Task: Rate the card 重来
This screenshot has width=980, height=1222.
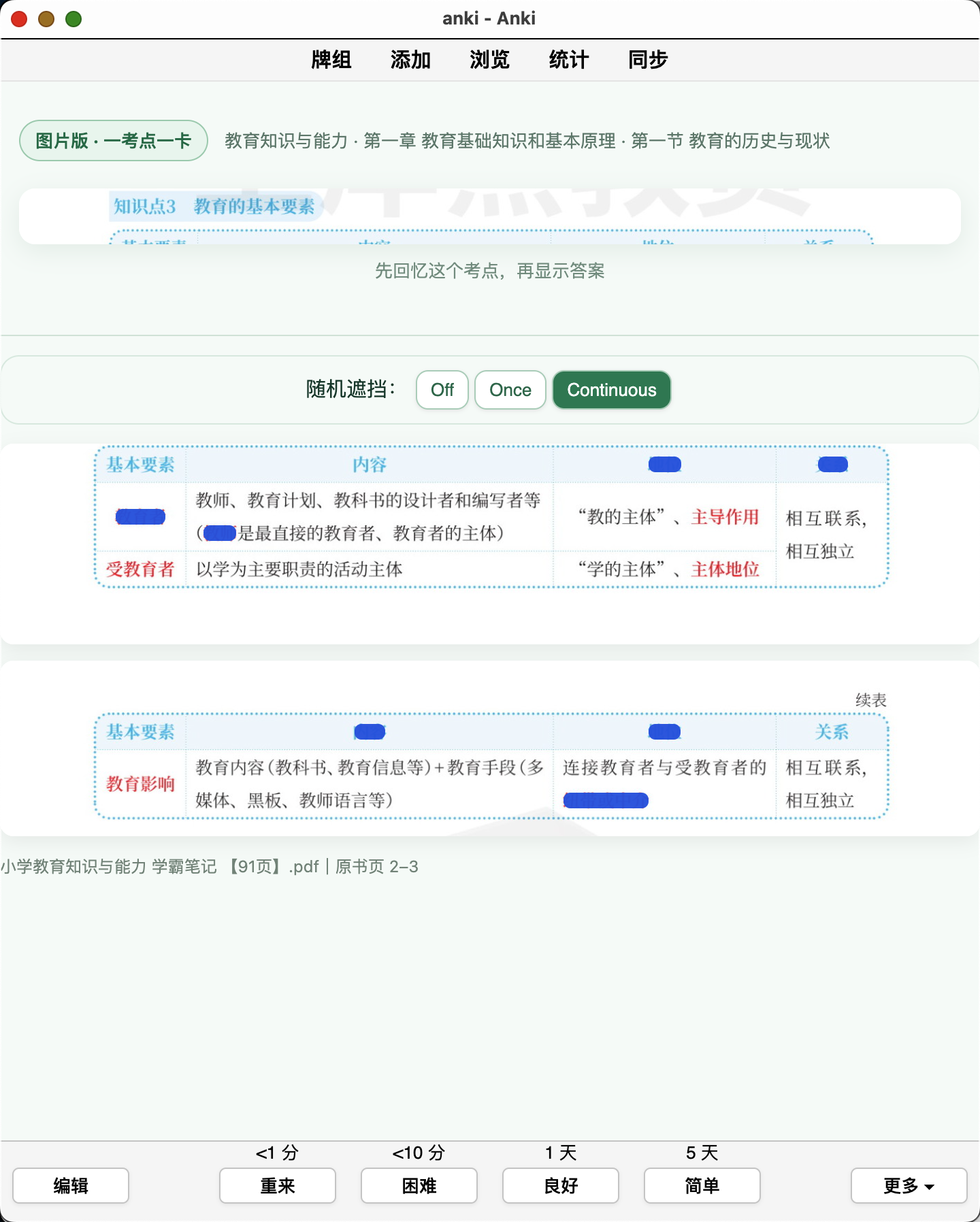Action: point(278,1186)
